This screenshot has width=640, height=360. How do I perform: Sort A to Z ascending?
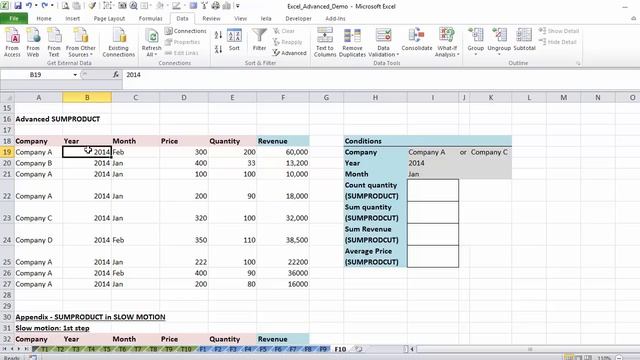(x=218, y=36)
